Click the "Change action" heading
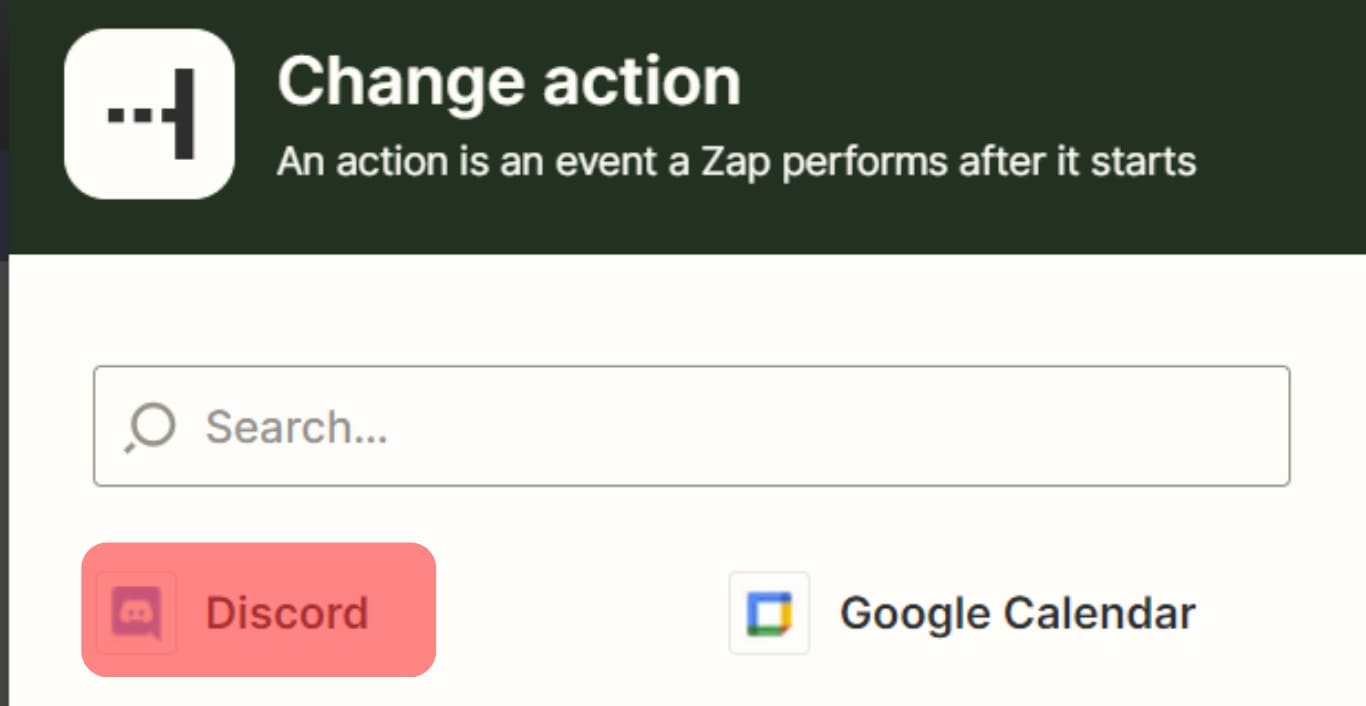The image size is (1366, 706). tap(508, 81)
